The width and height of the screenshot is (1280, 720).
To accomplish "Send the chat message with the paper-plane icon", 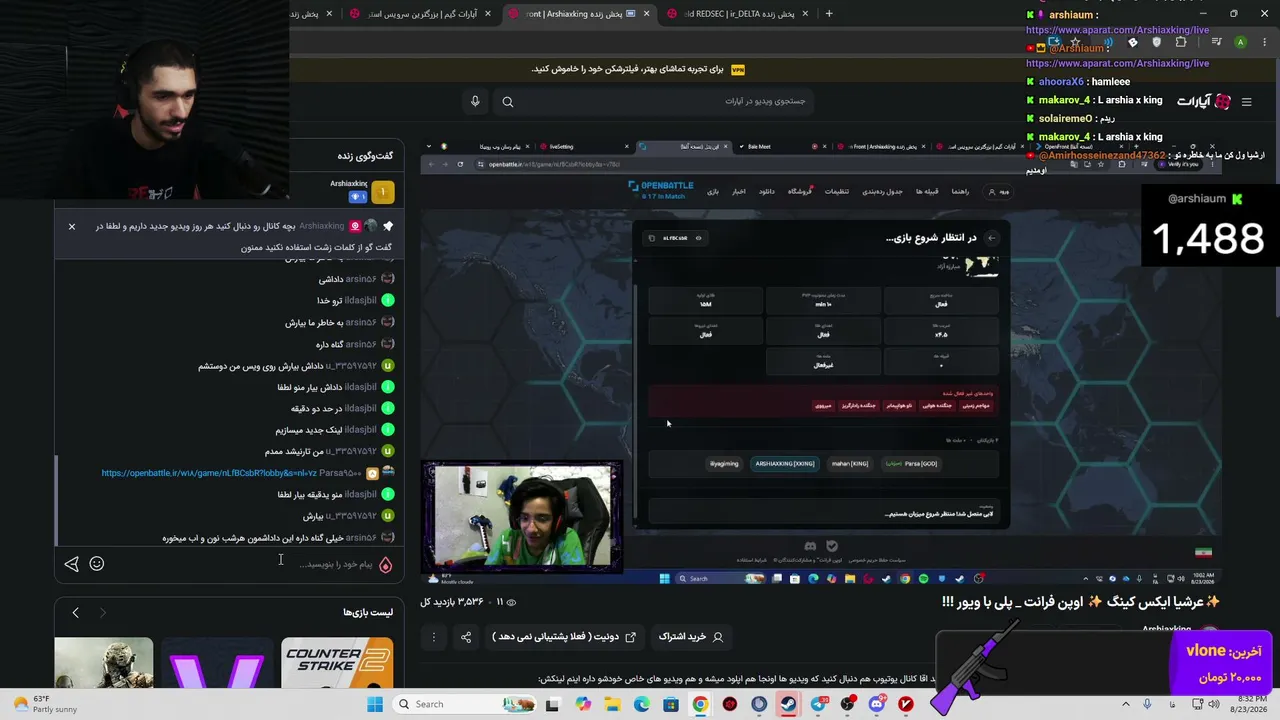I will [71, 564].
